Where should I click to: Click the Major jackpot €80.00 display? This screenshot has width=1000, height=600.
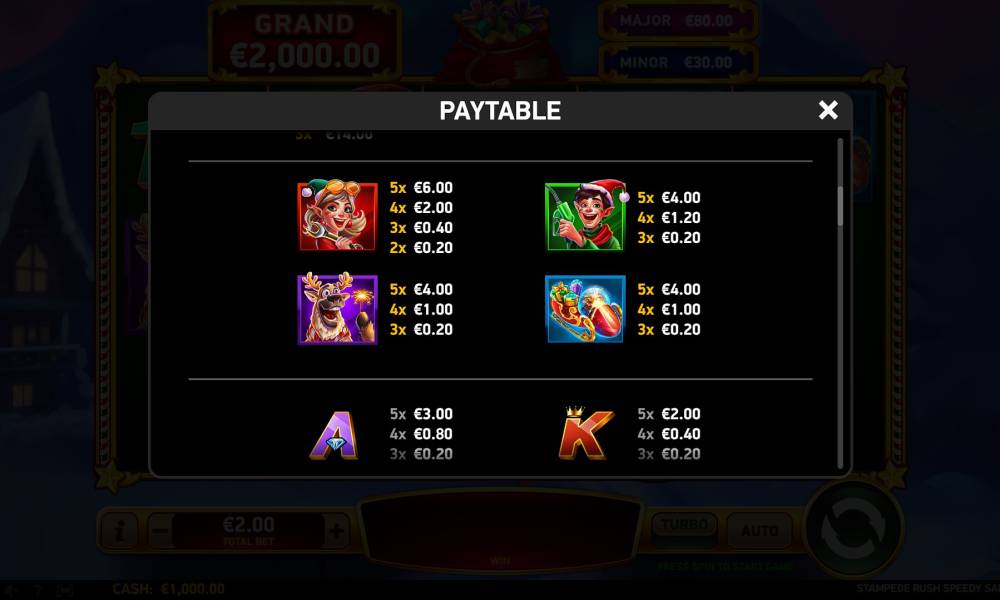pos(677,21)
